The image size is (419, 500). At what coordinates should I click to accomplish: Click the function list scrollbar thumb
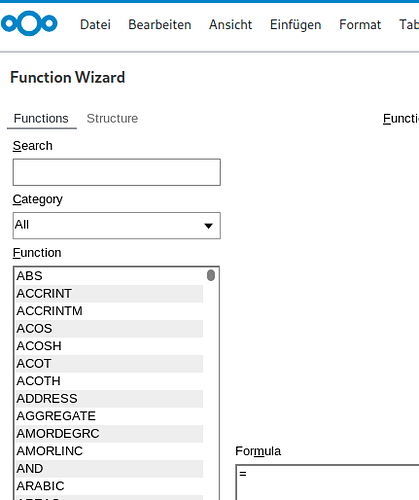point(211,275)
